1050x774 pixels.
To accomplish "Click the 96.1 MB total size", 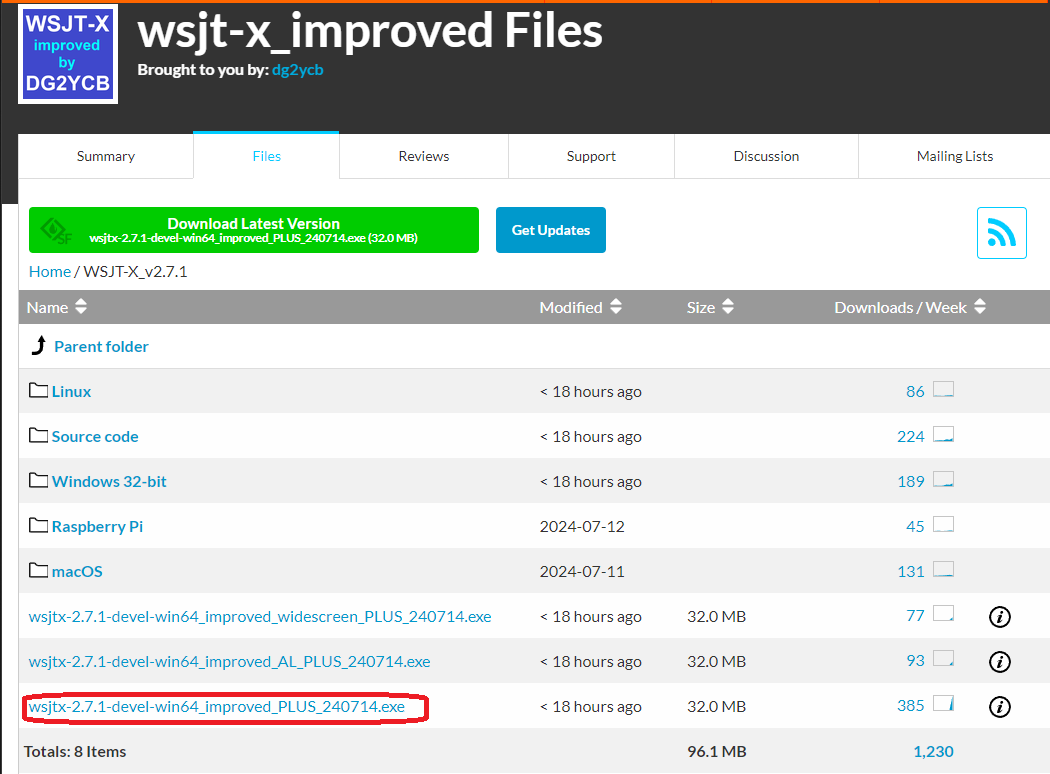I will 717,751.
